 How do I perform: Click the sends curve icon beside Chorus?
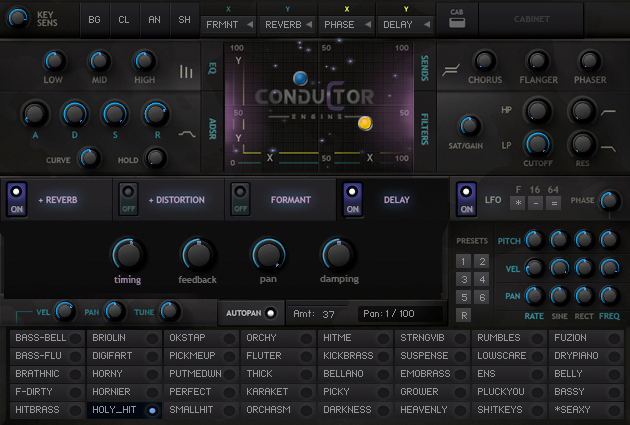point(450,71)
